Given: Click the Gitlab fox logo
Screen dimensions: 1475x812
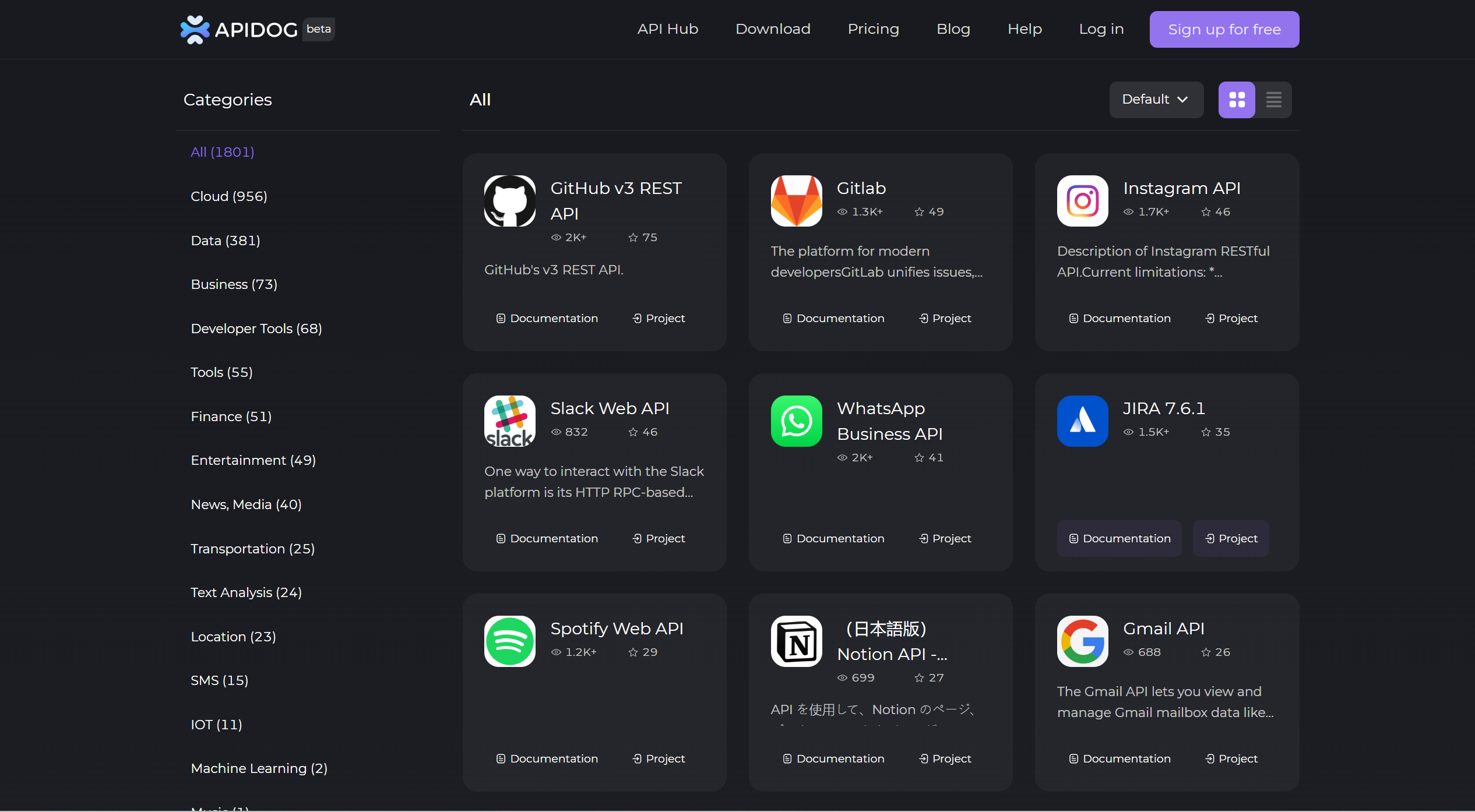Looking at the screenshot, I should click(797, 201).
